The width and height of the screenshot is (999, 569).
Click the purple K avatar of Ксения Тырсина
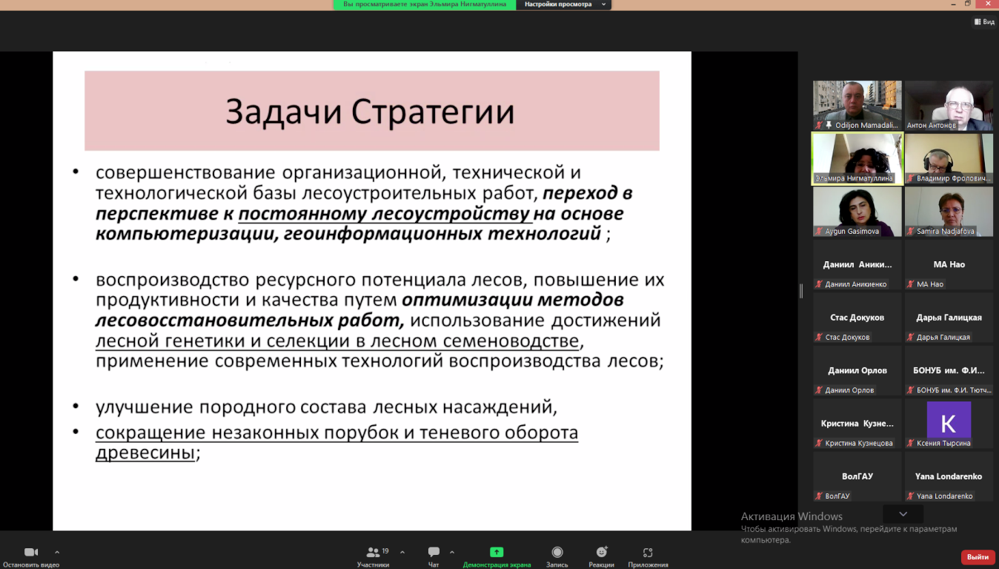[949, 421]
